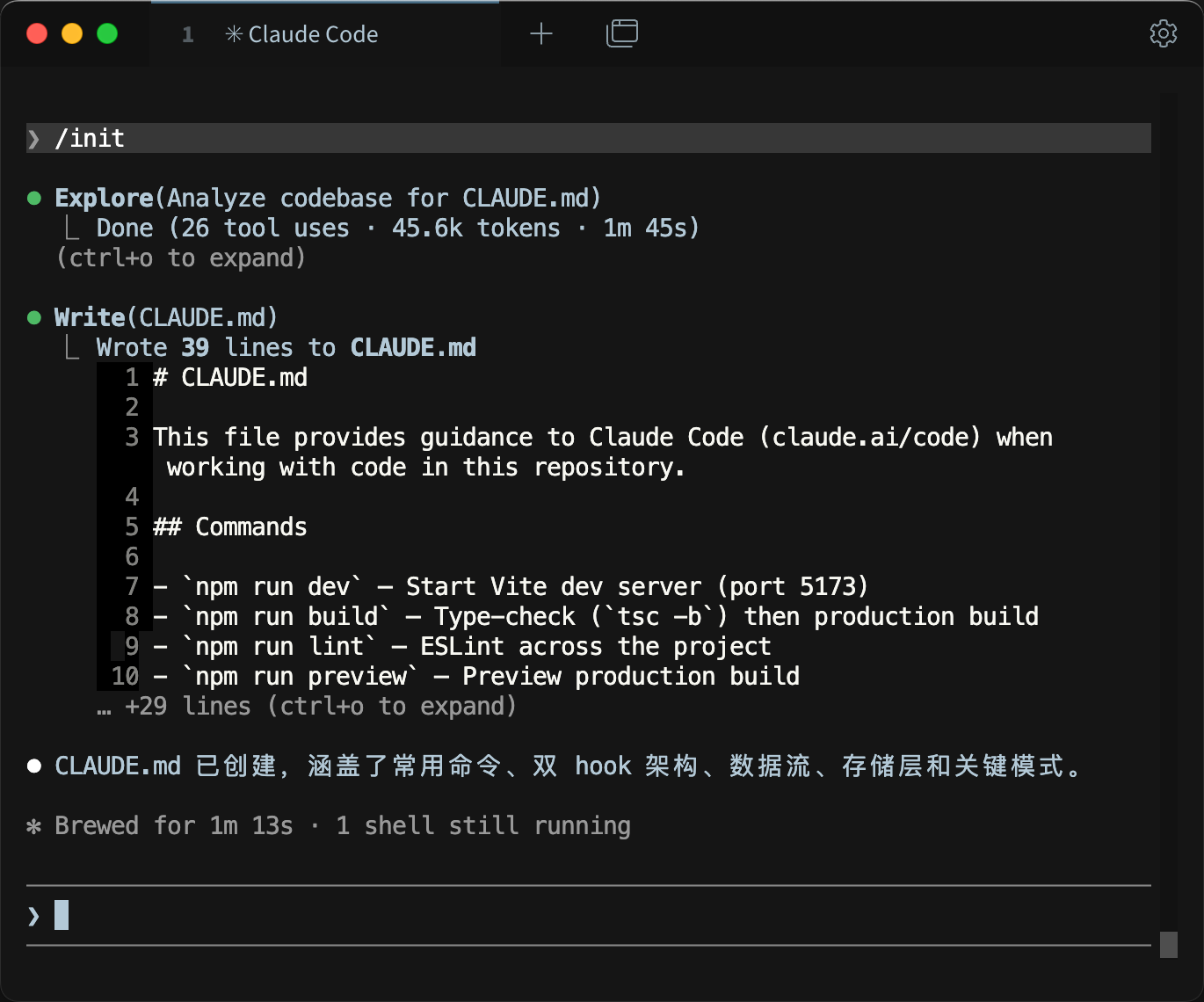1204x1002 pixels.
Task: Click the green dot beside Write
Action: 34,317
